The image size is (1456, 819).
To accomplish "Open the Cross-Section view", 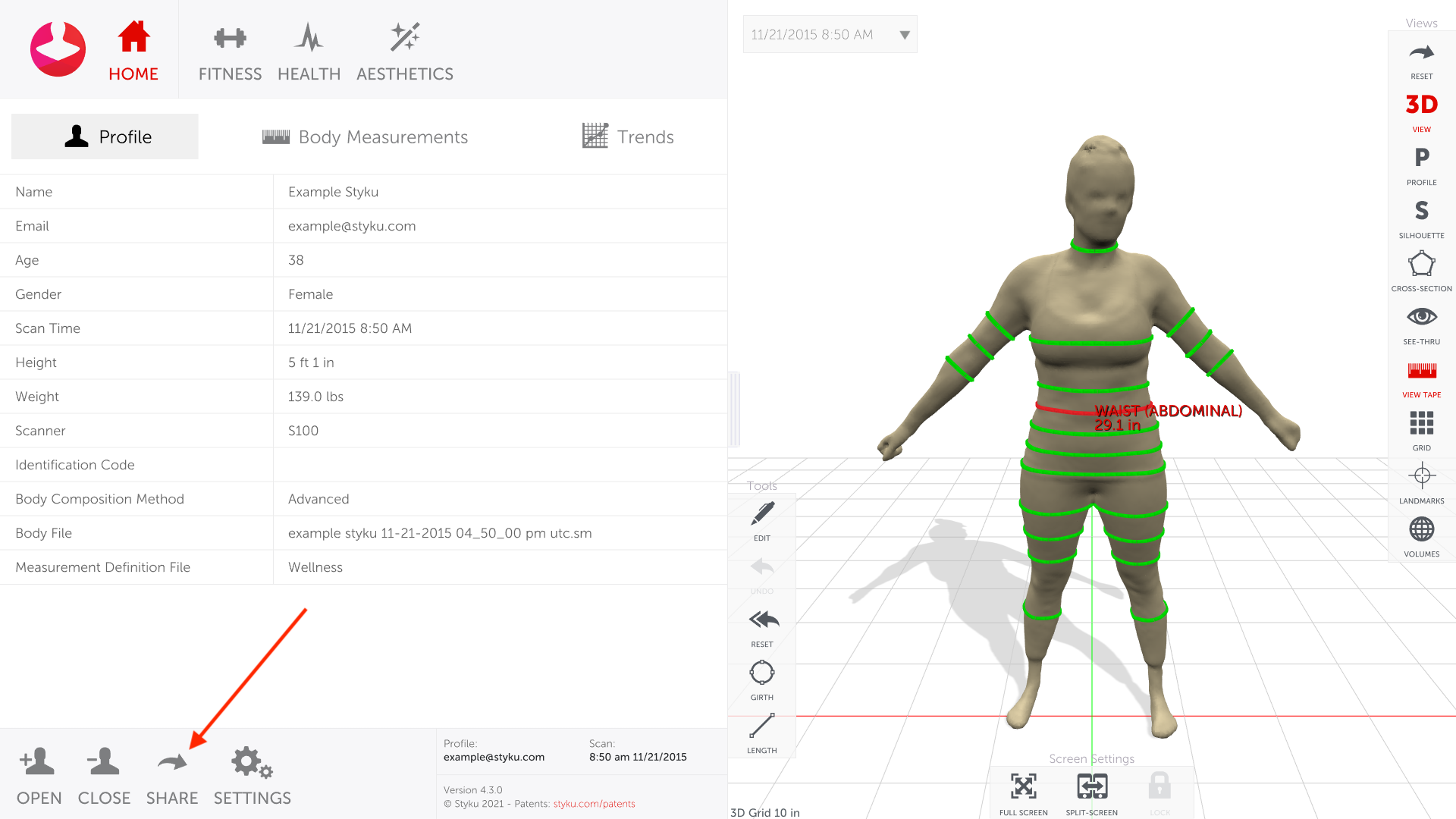I will [1421, 265].
